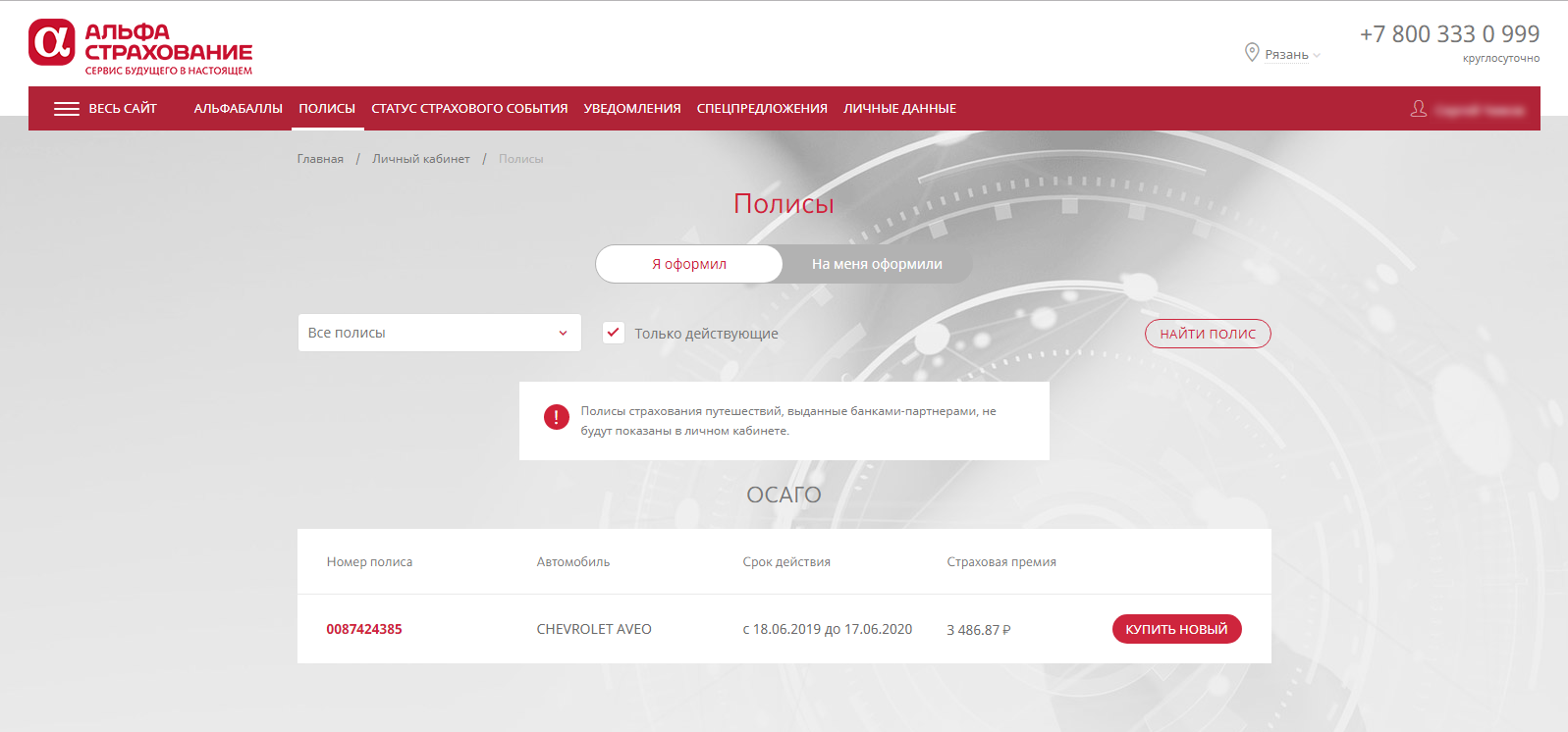Go to Спецпредложения menu item

click(762, 109)
